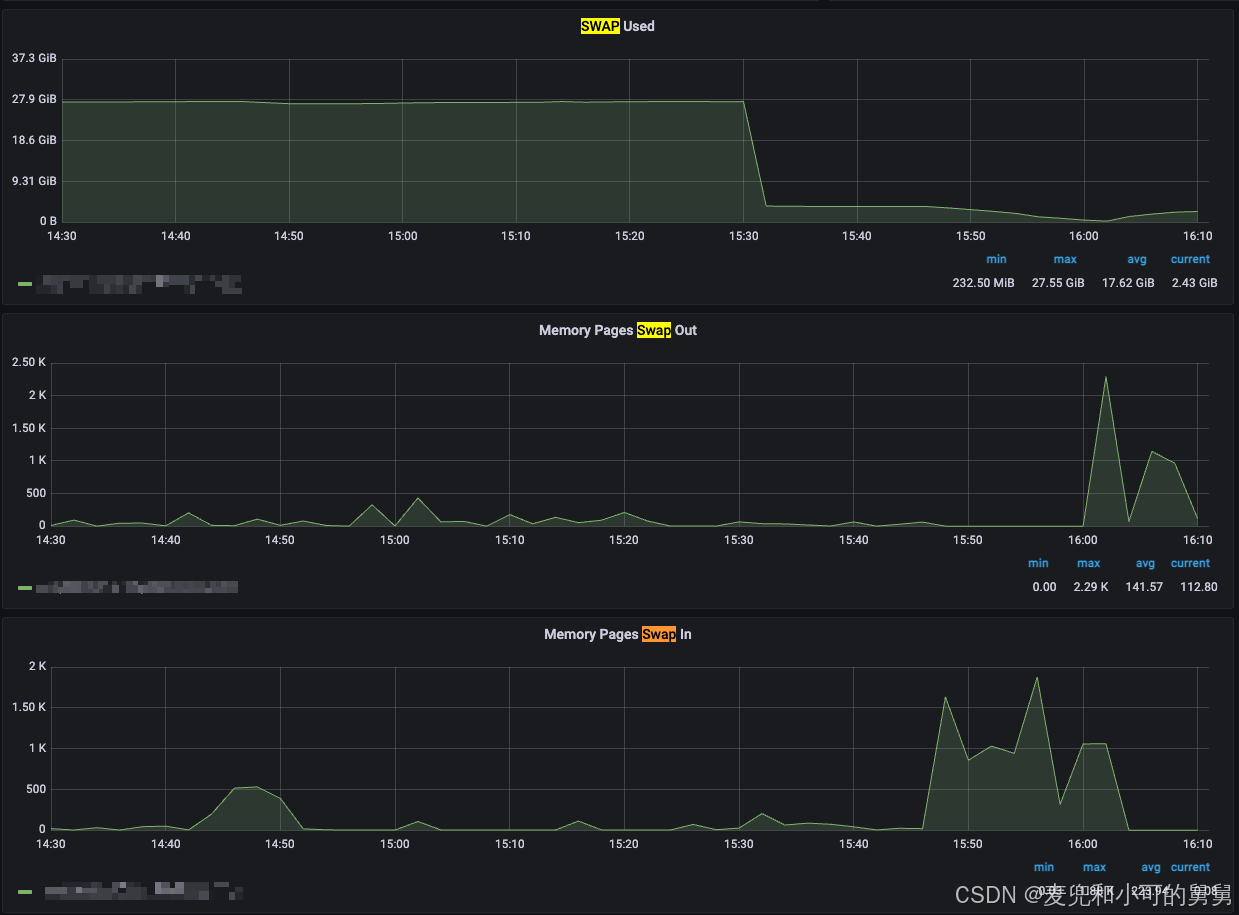1239x915 pixels.
Task: Sort Swap In legend by min header
Action: point(1044,867)
